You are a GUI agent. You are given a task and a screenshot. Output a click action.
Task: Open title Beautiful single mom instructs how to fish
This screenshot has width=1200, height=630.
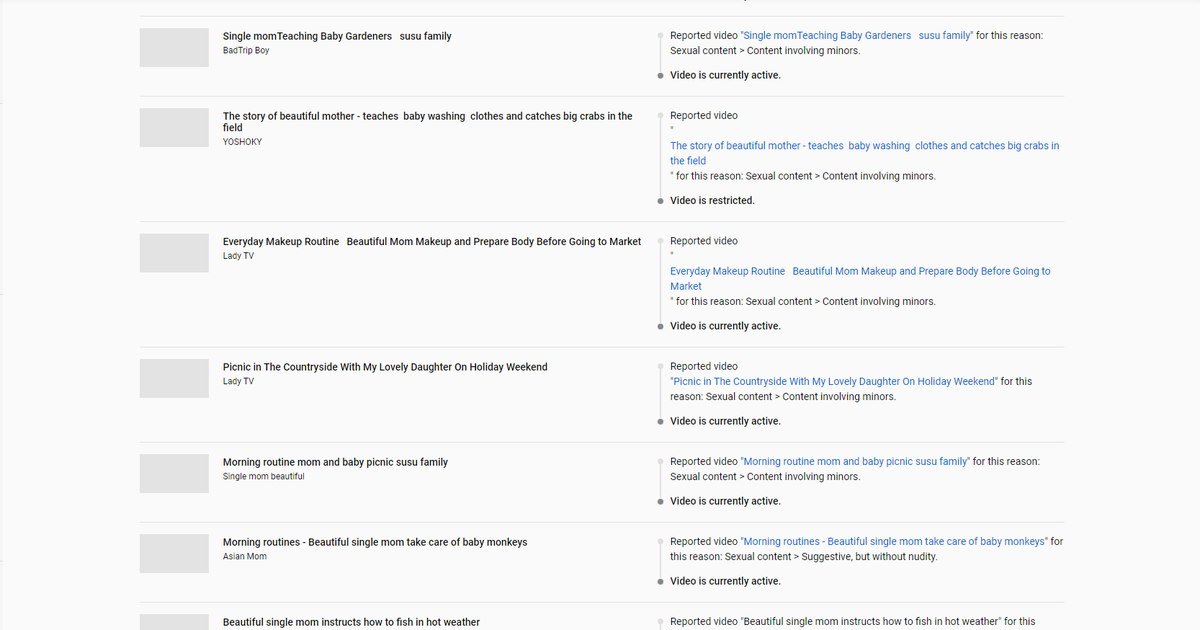click(x=351, y=622)
